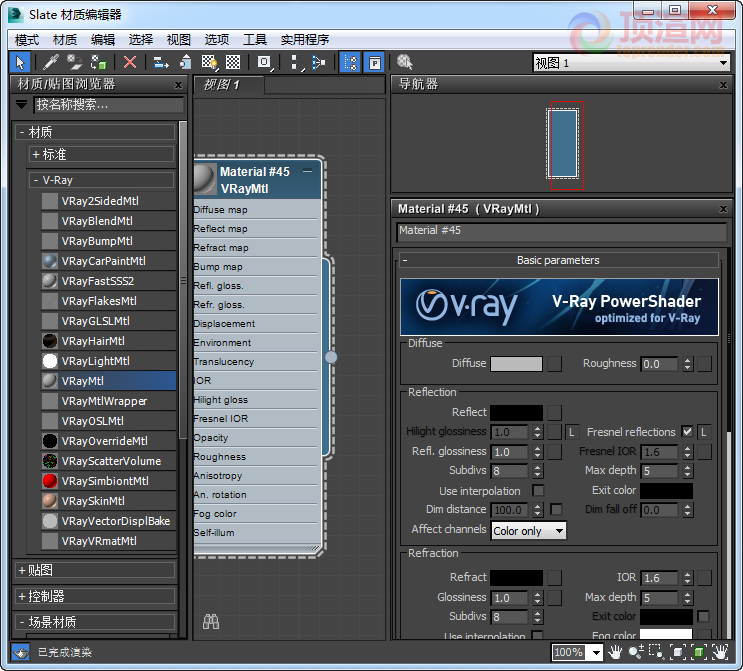Pick material from object with eyedropper
Screen dimensions: 743x671
pyautogui.click(x=51, y=63)
